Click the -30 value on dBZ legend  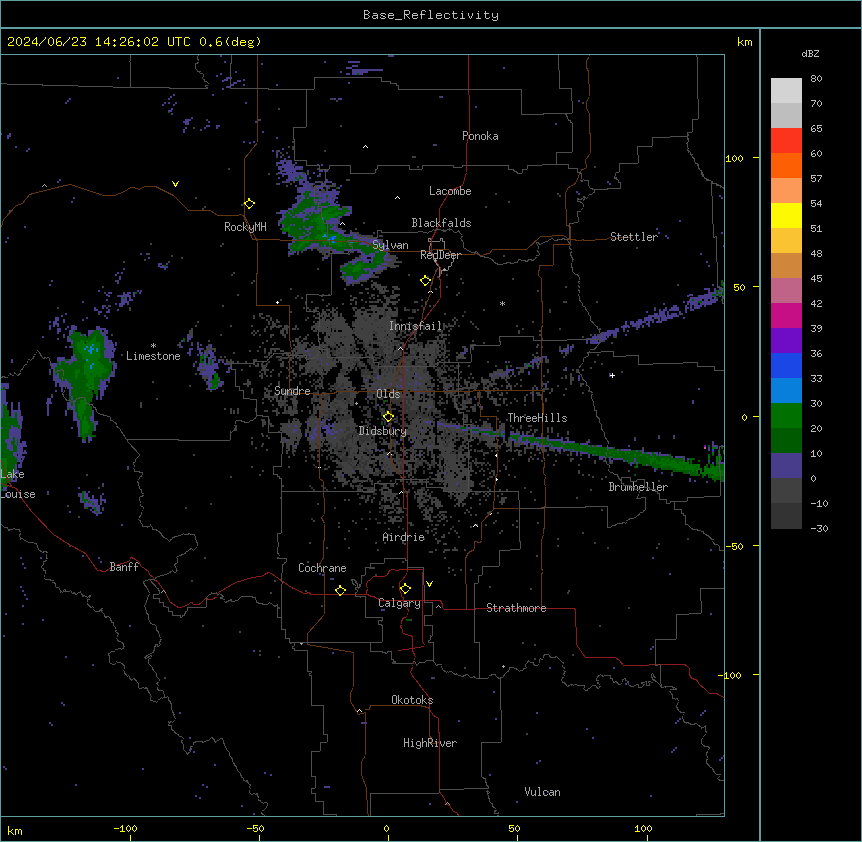click(819, 529)
